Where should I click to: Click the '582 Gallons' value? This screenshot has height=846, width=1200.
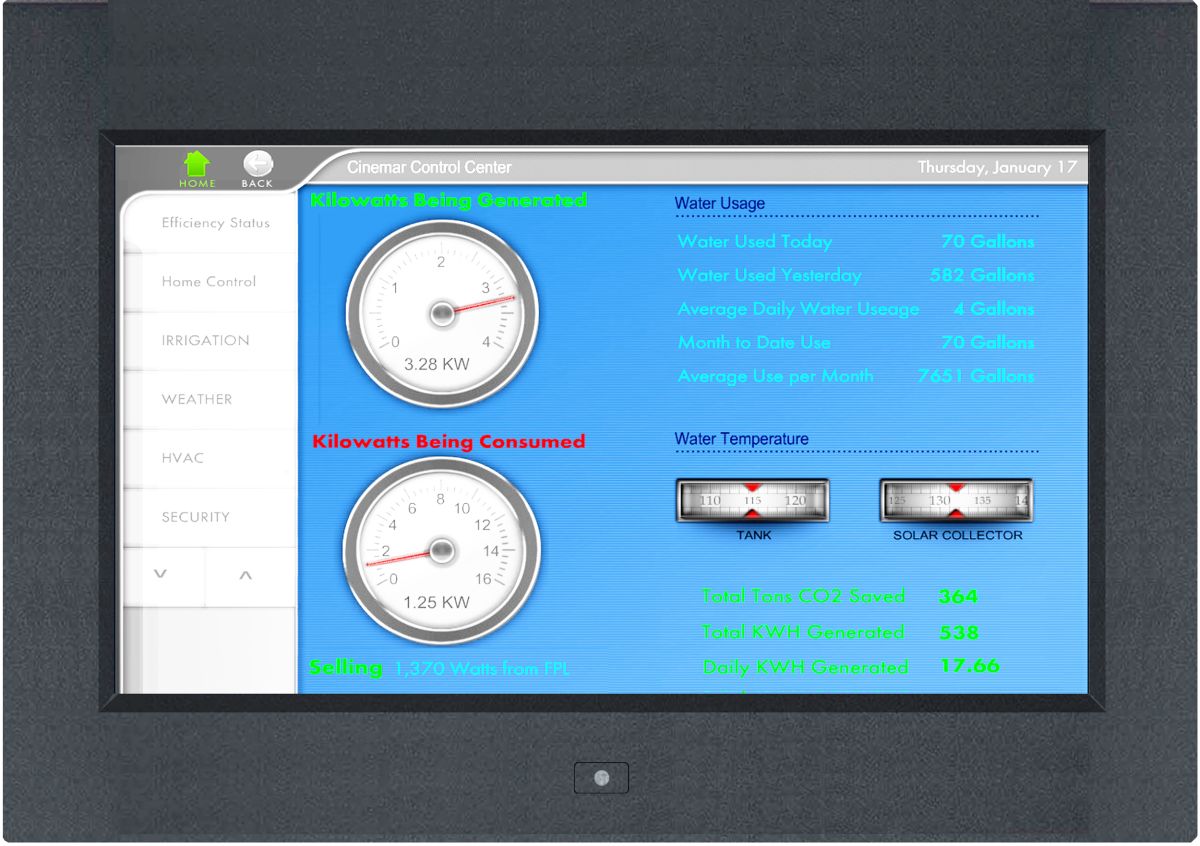pos(982,275)
